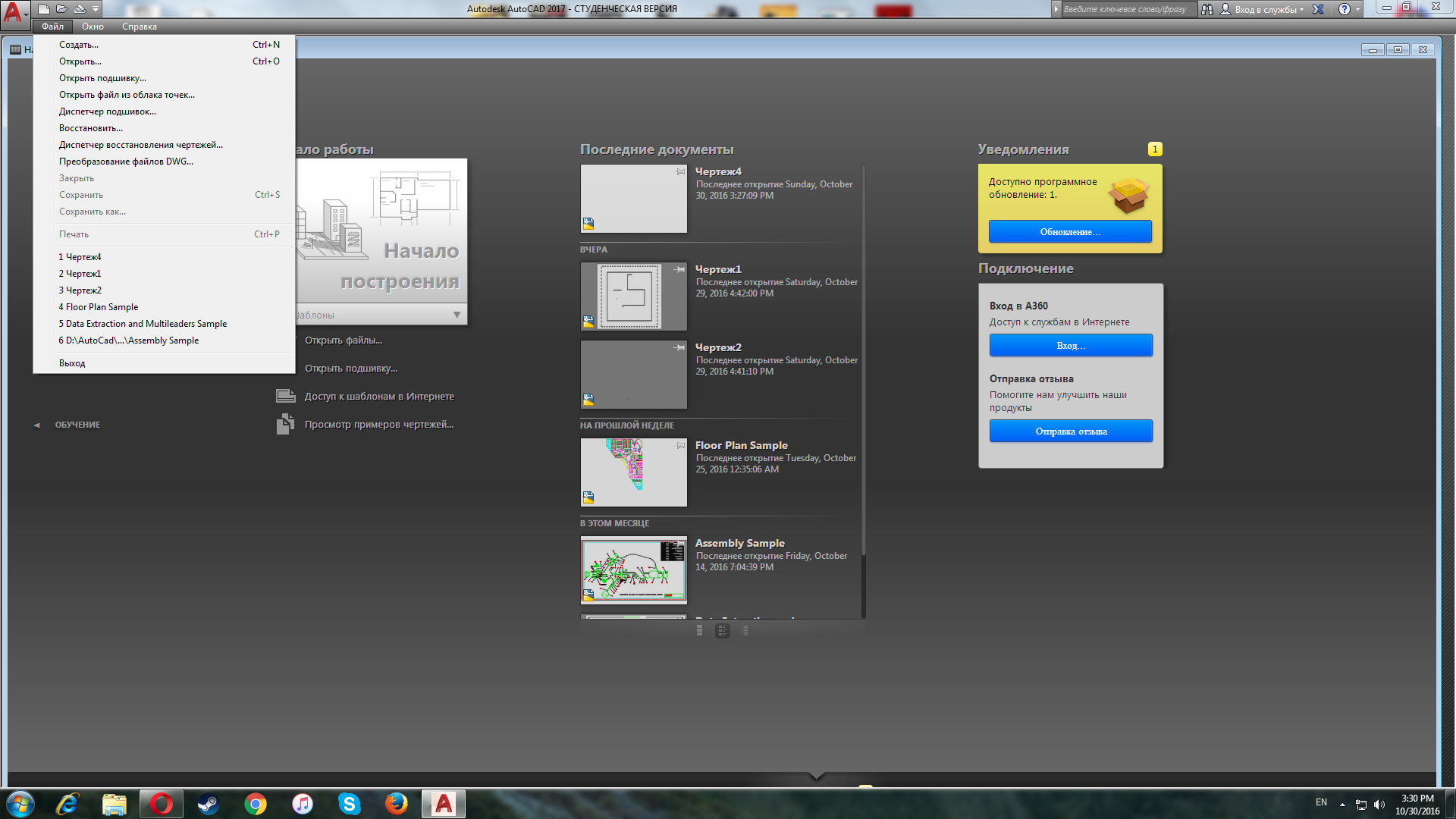Select Диспетчер подшивок... menu entry
The height and width of the screenshot is (819, 1456).
point(164,111)
